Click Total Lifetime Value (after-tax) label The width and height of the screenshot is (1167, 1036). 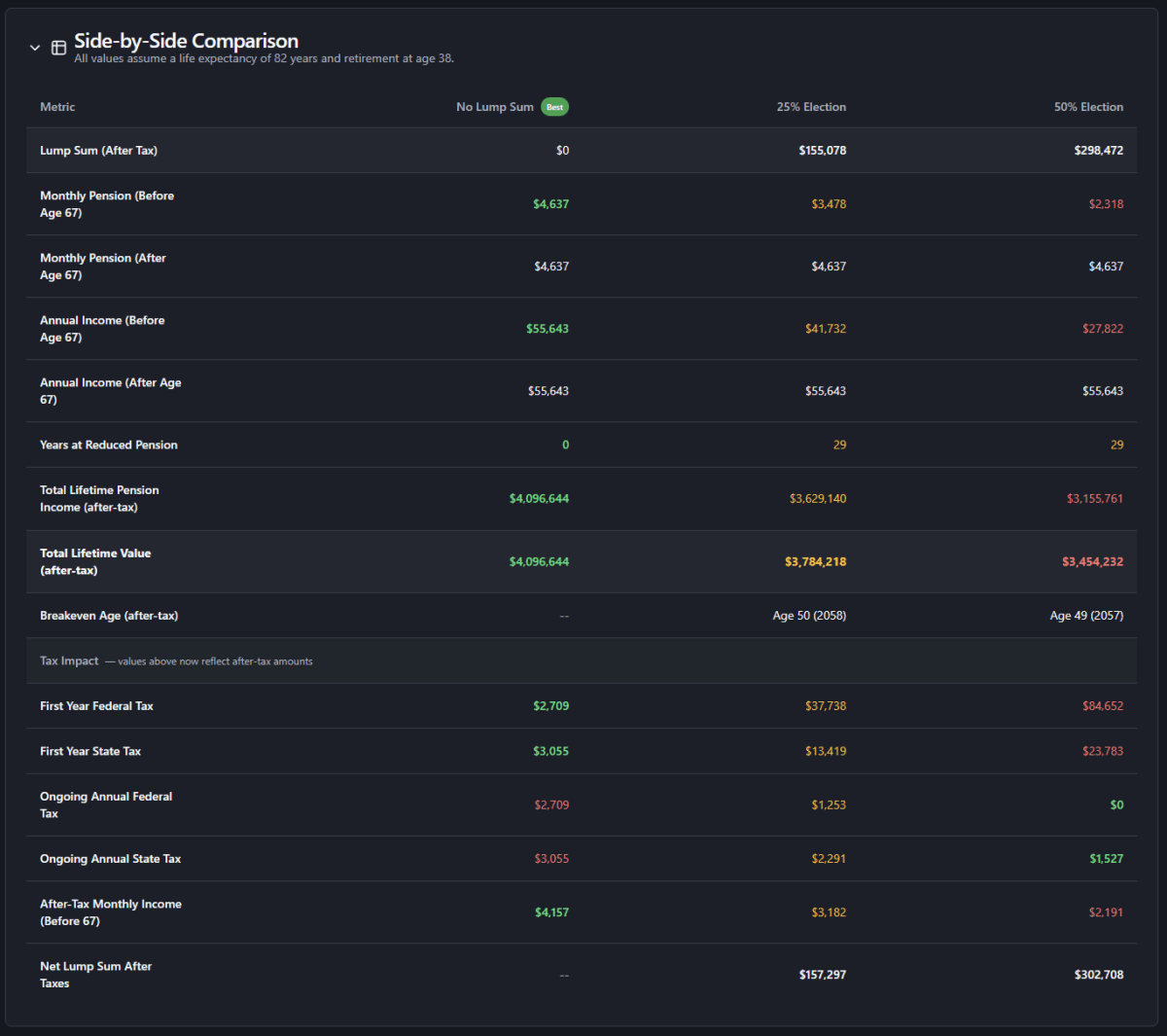pos(95,561)
